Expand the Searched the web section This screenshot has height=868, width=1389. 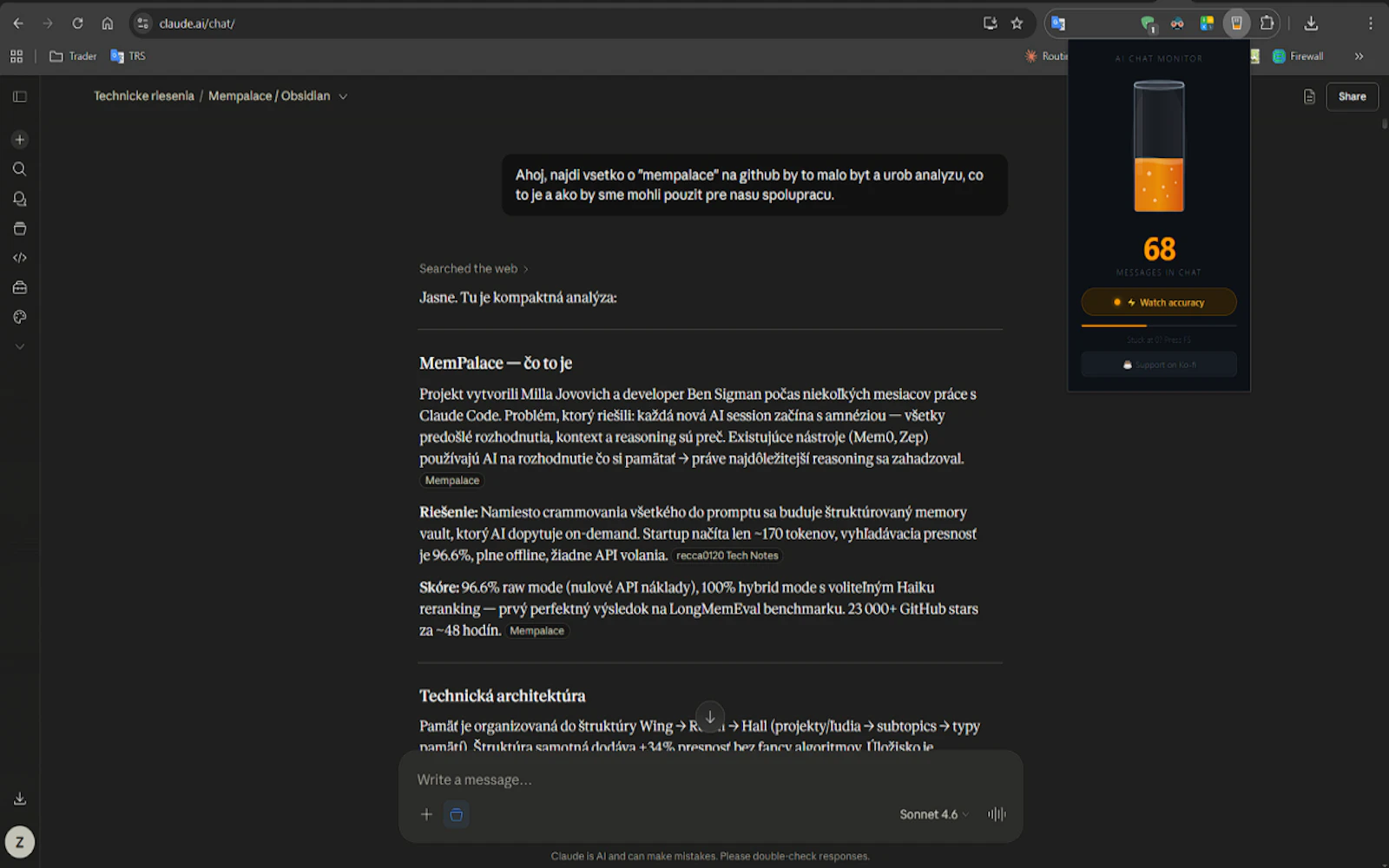click(x=473, y=268)
